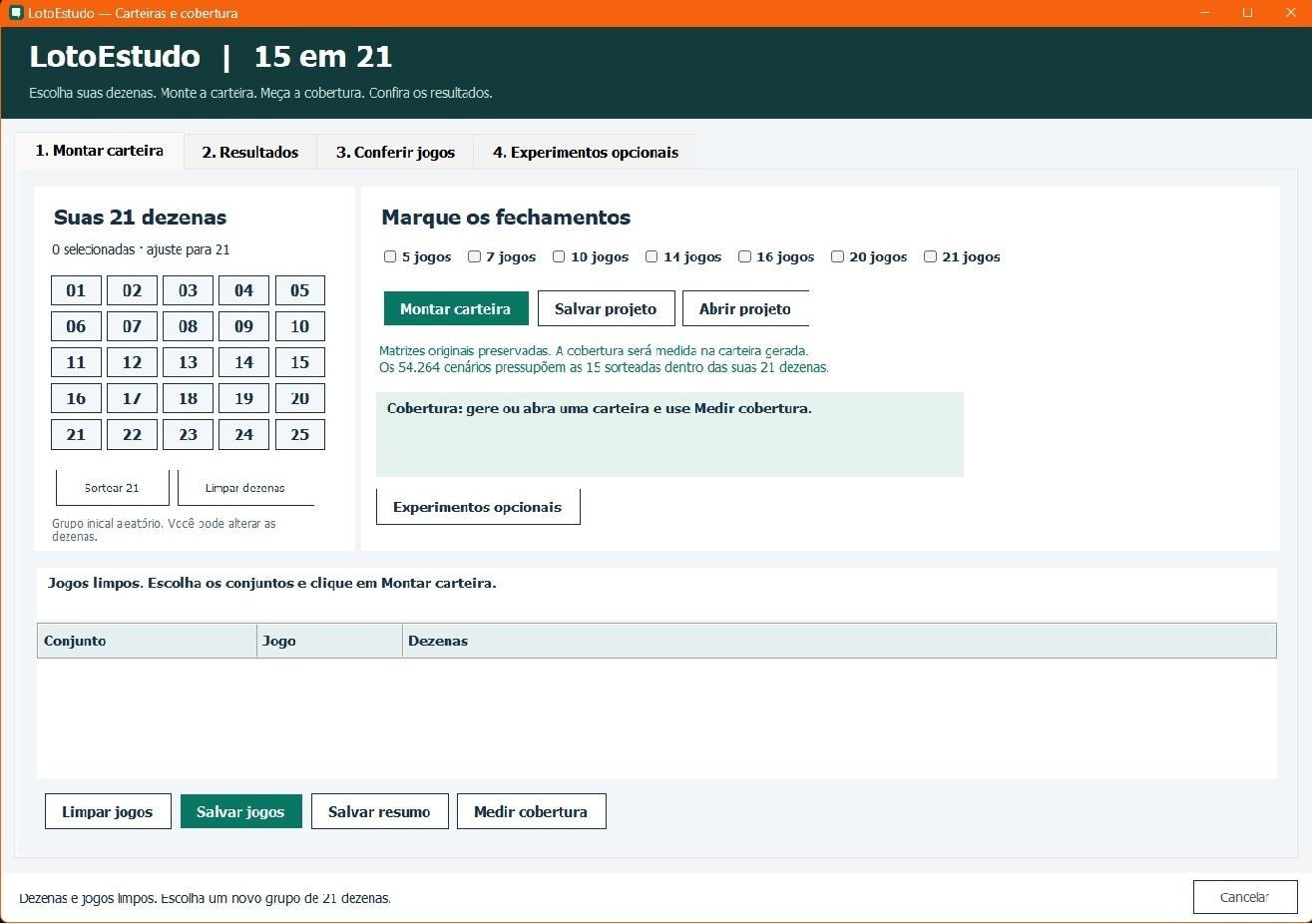Screen dimensions: 1312x924
Task: Open the Resultados tab
Action: point(250,152)
